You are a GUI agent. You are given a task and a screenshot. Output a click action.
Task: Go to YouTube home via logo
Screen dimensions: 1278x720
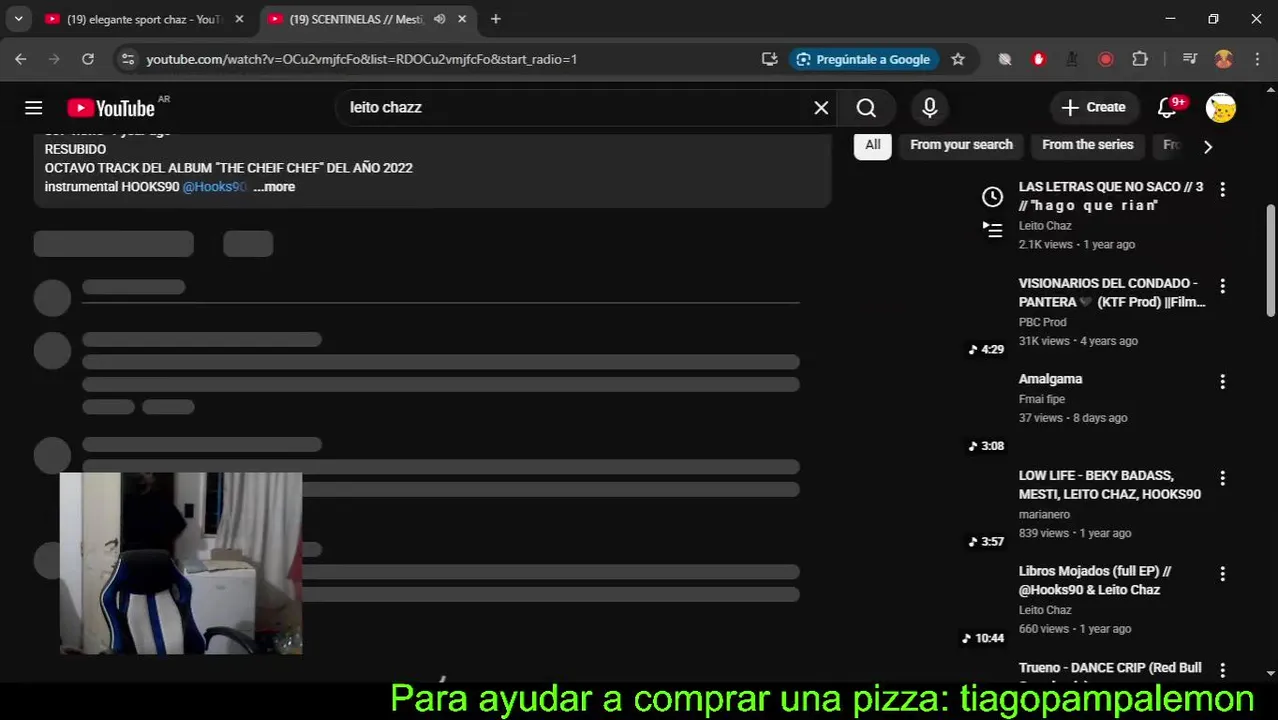111,108
